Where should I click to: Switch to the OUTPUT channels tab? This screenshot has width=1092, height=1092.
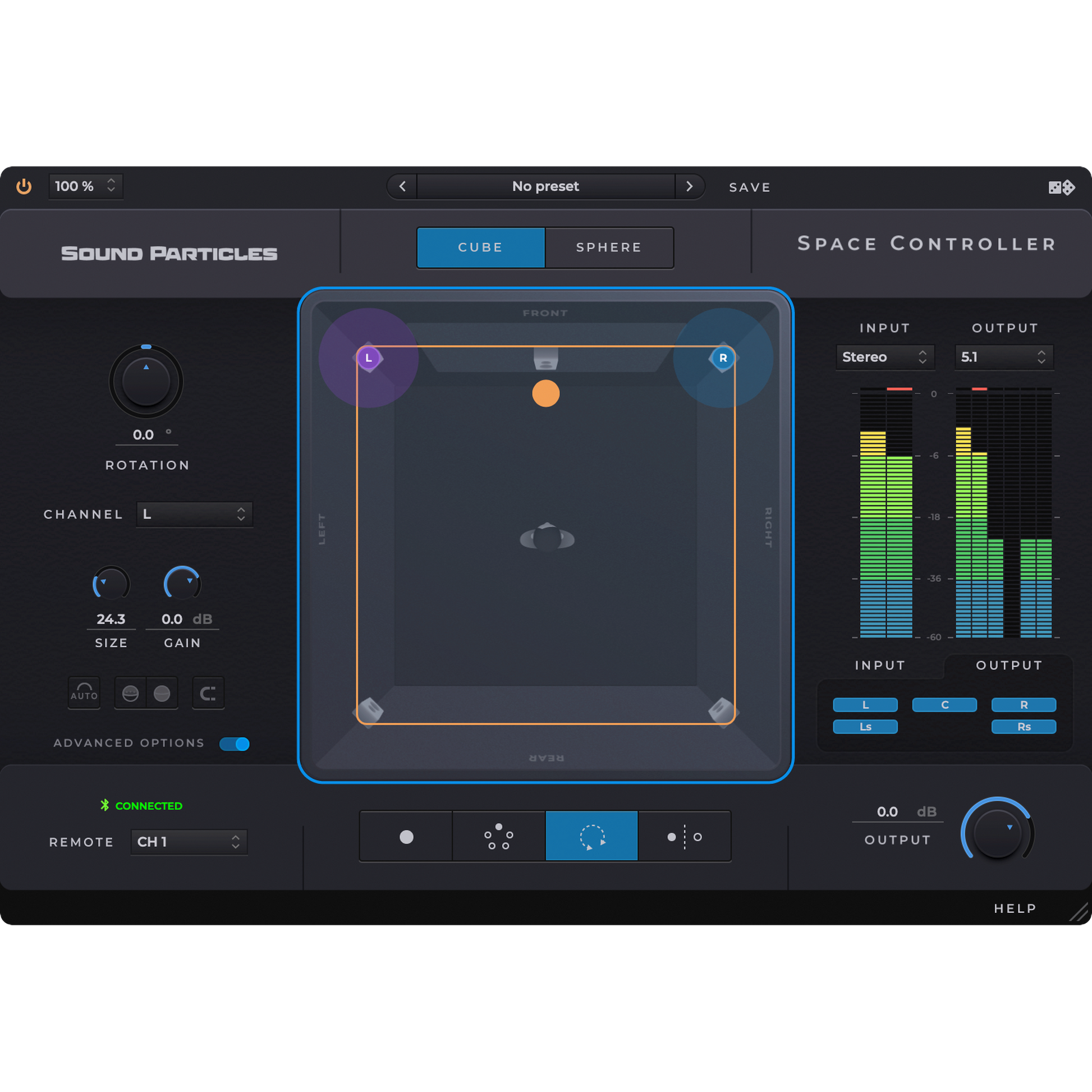pos(1010,666)
